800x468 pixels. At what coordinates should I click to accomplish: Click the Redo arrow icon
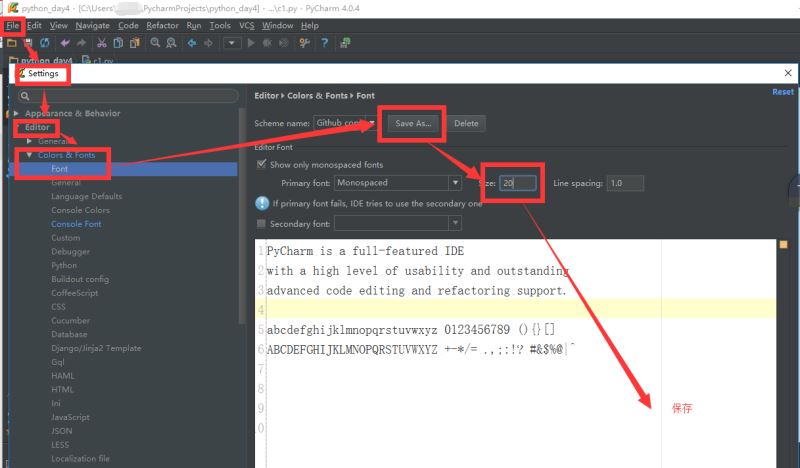pos(81,43)
